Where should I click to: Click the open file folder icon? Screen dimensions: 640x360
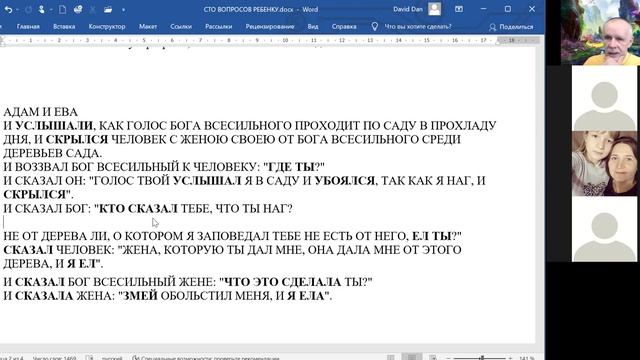[x=108, y=9]
